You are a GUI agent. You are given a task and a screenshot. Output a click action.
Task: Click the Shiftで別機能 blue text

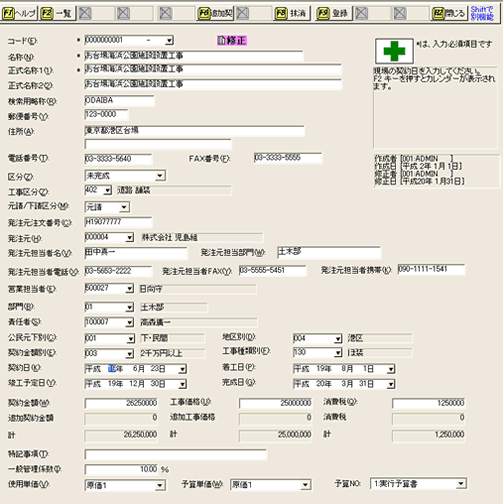(482, 14)
